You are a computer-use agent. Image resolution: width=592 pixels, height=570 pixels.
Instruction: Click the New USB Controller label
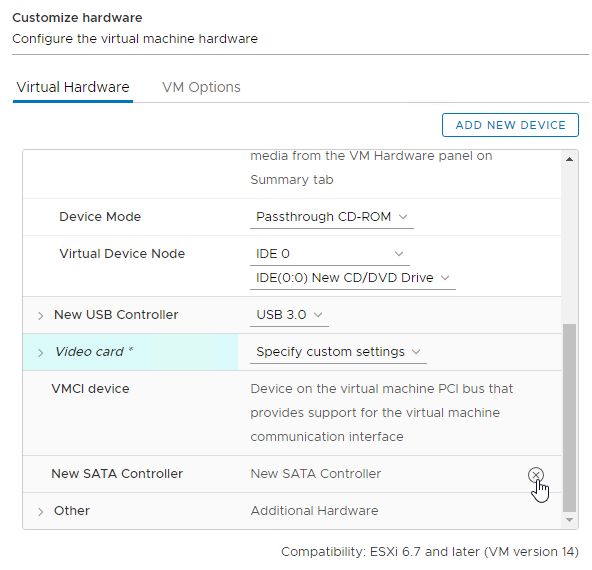click(x=116, y=315)
